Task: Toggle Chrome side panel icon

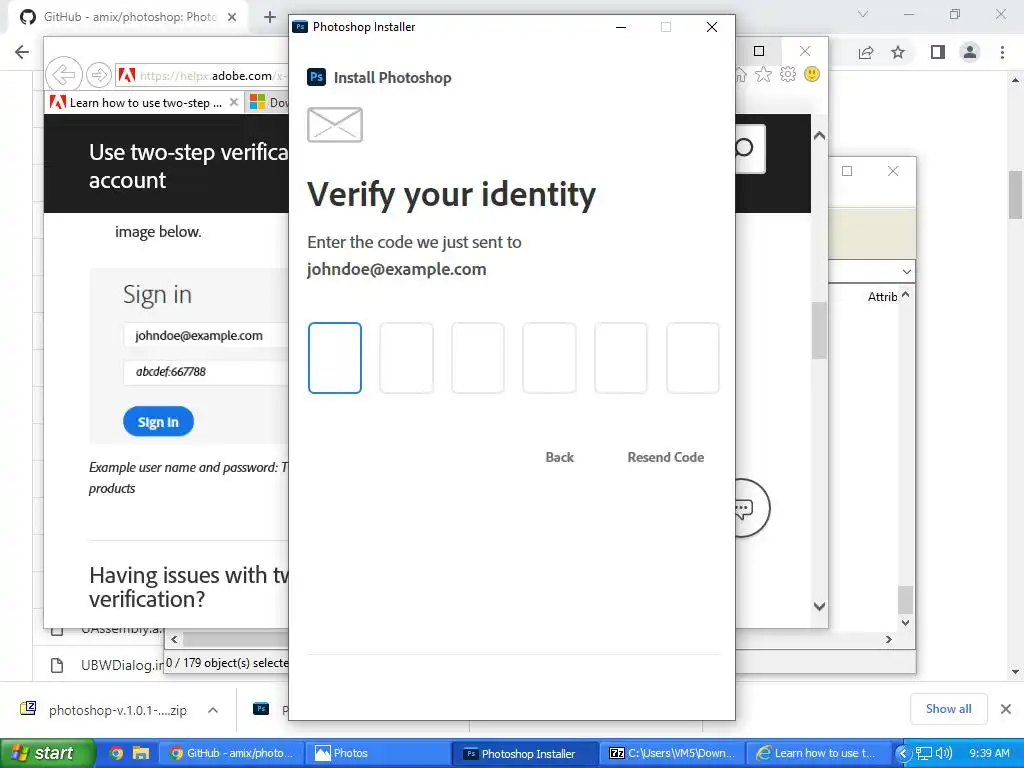Action: (x=938, y=52)
